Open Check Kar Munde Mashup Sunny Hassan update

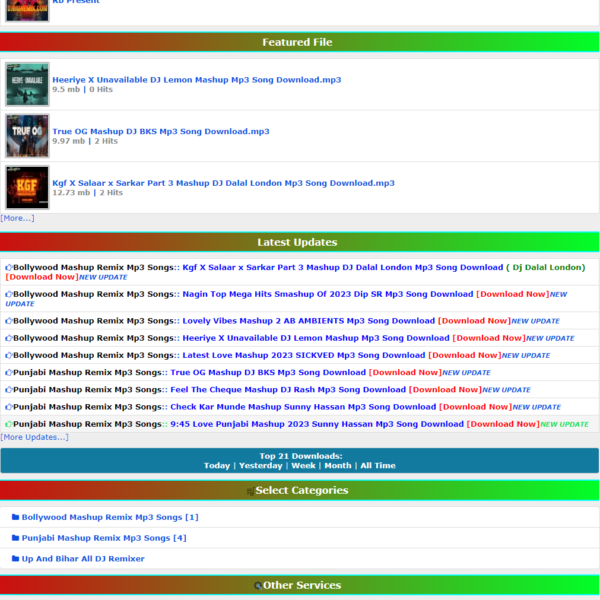click(x=303, y=407)
